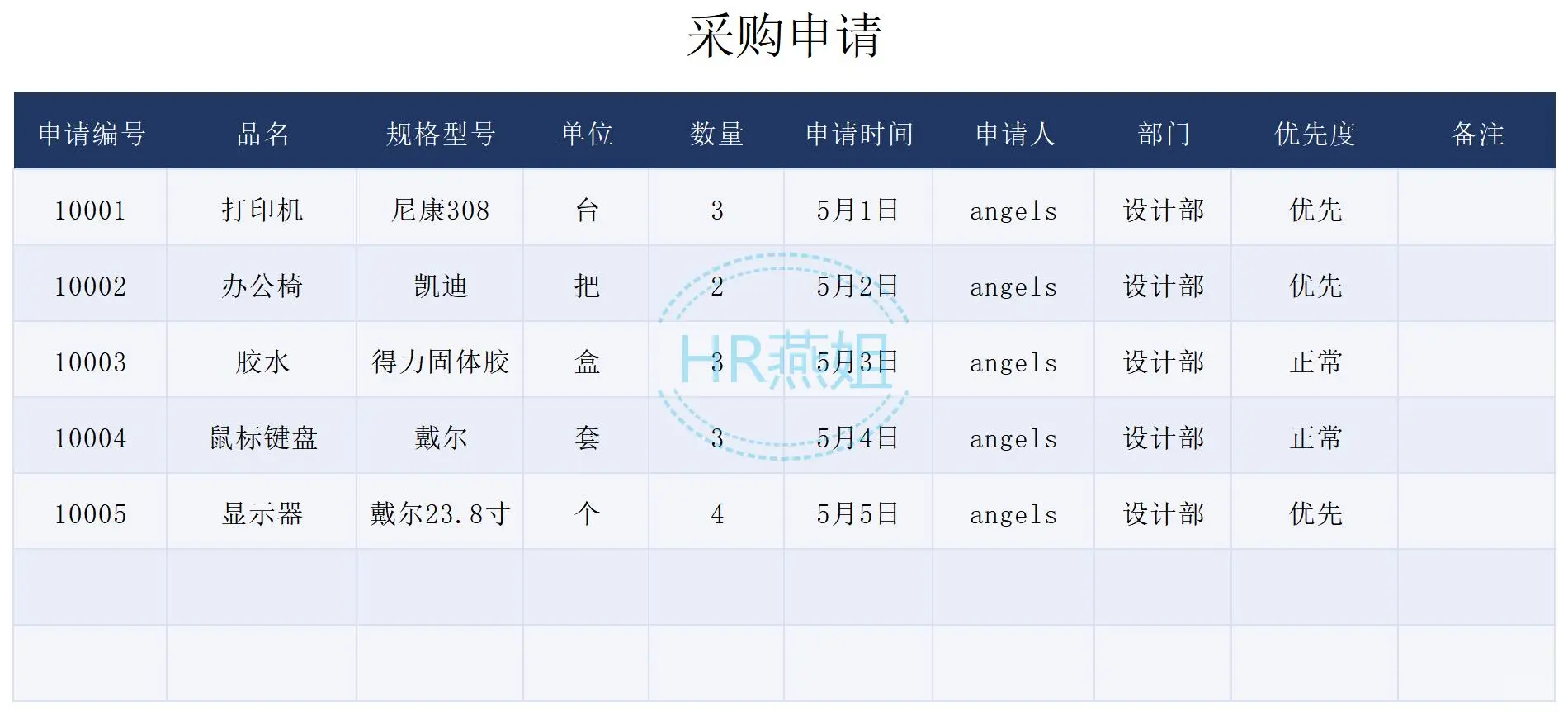Select the 胶水 product cell

click(x=262, y=359)
